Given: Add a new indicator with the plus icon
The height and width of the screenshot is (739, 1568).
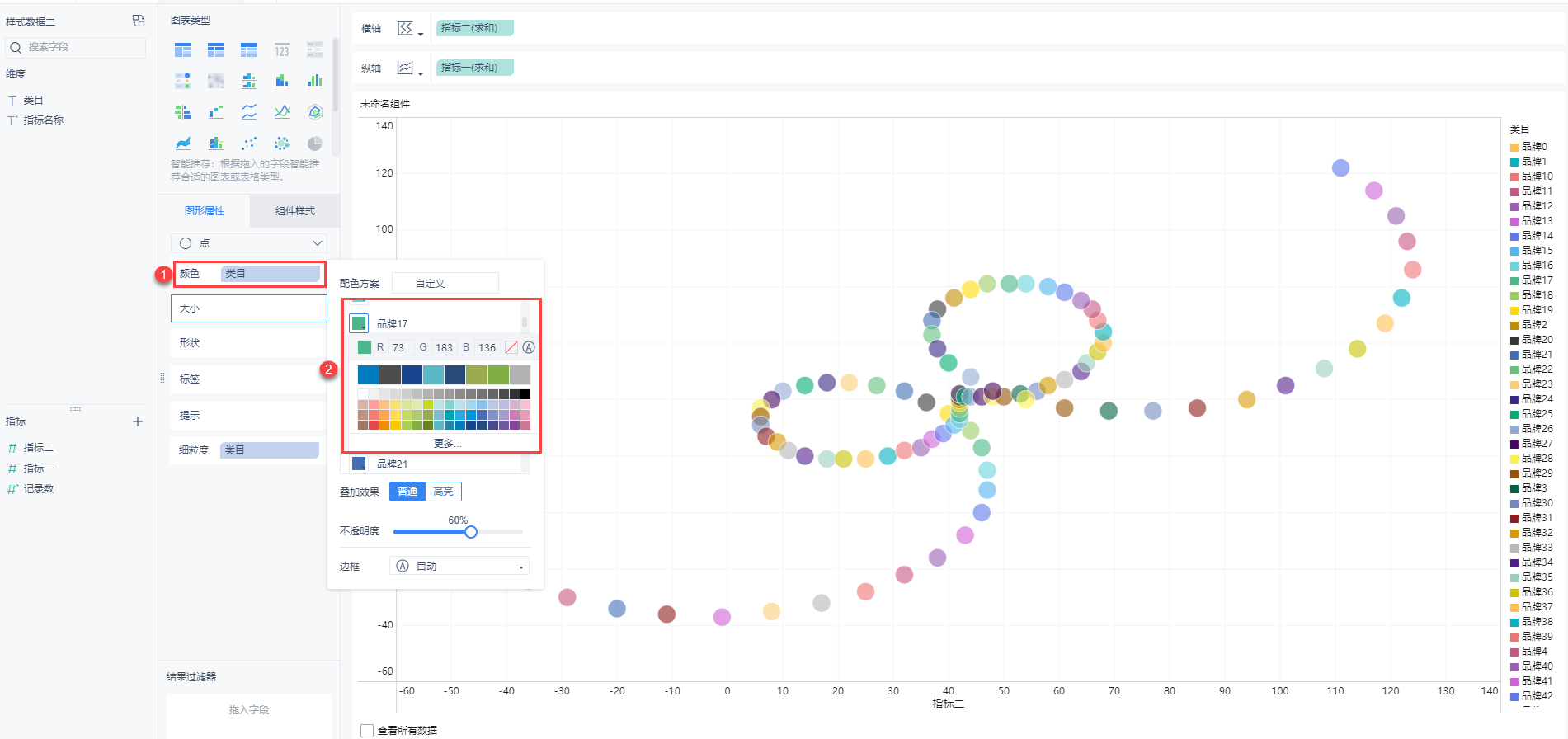Looking at the screenshot, I should point(138,421).
